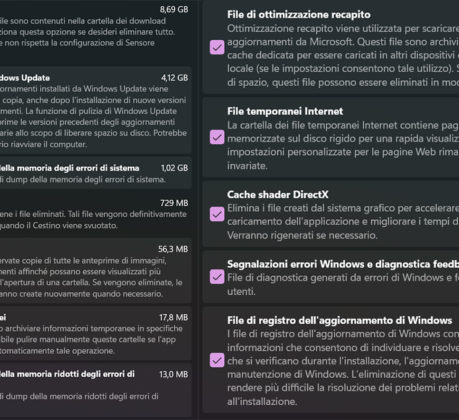Select memoria ridotti degli errori entry title
459x420 pixels.
click(x=67, y=374)
